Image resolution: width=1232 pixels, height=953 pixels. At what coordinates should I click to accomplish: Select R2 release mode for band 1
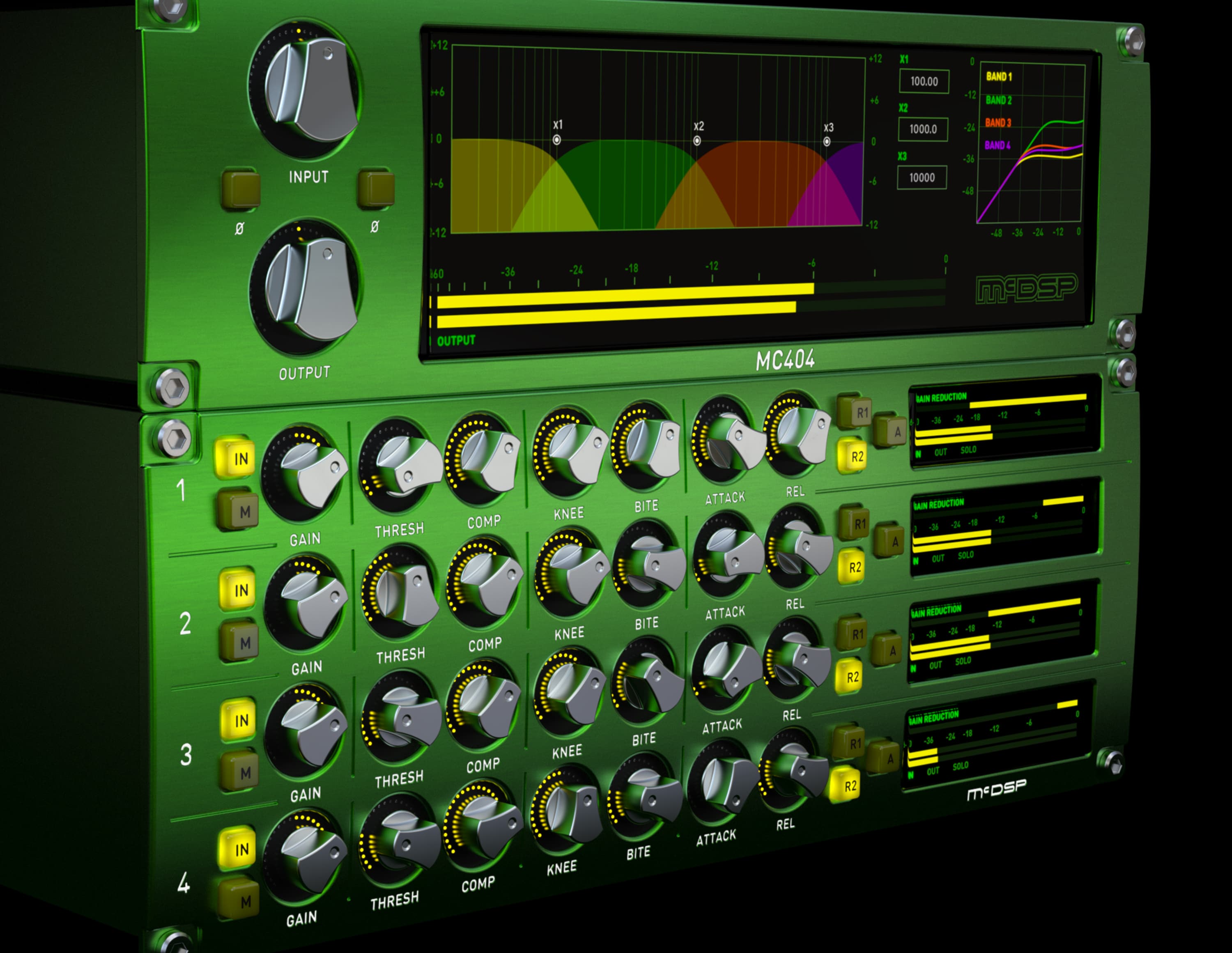tap(852, 456)
